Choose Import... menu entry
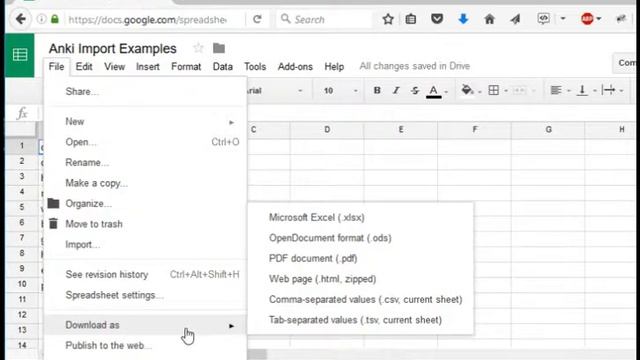 click(145, 244)
